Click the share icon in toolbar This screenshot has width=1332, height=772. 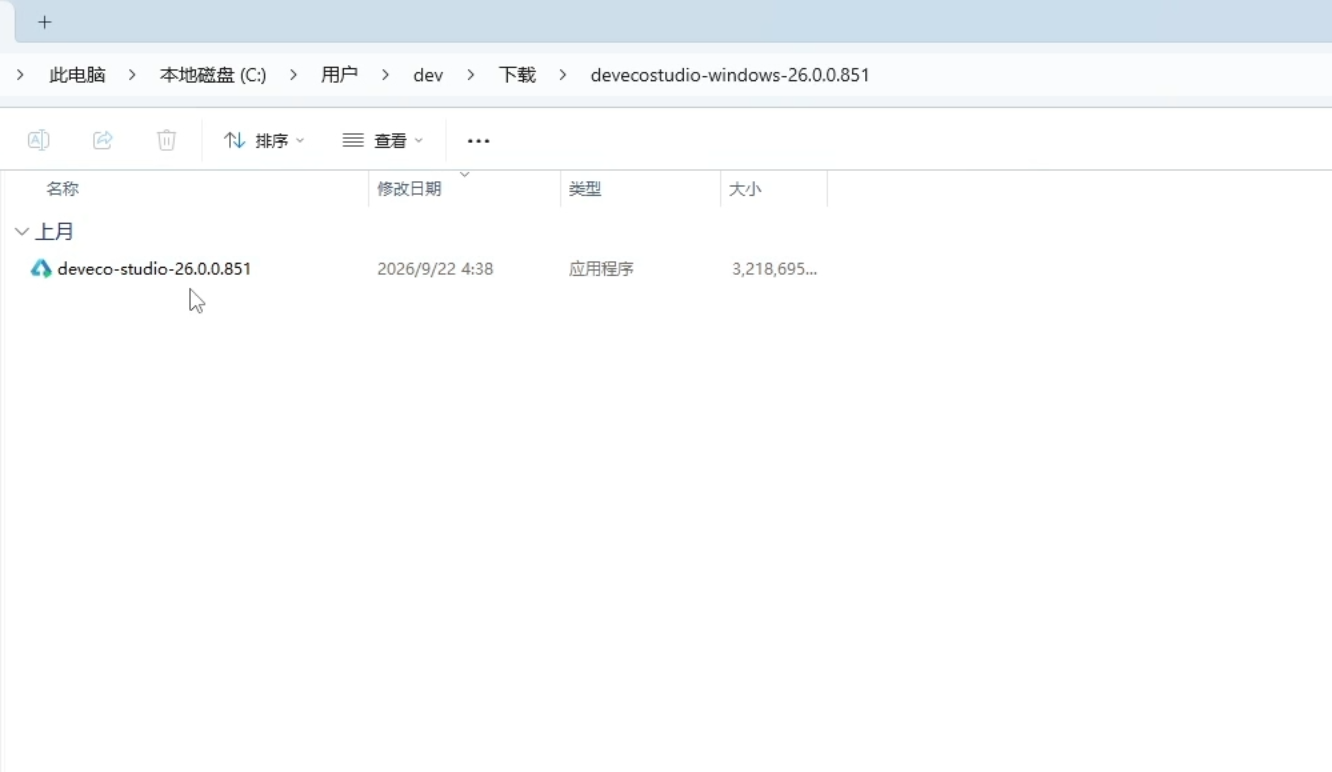[x=102, y=140]
